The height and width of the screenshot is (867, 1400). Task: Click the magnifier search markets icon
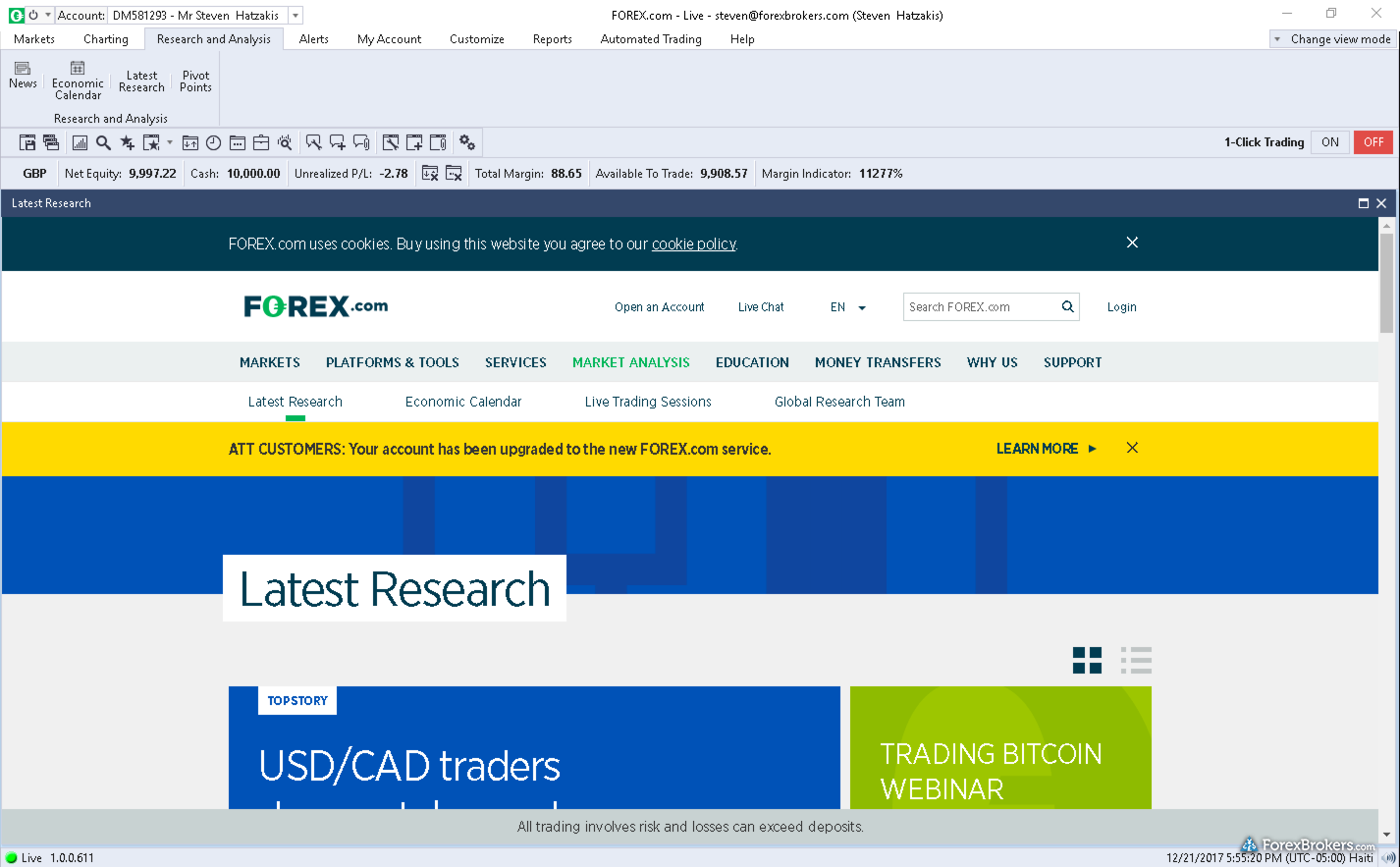pos(103,142)
